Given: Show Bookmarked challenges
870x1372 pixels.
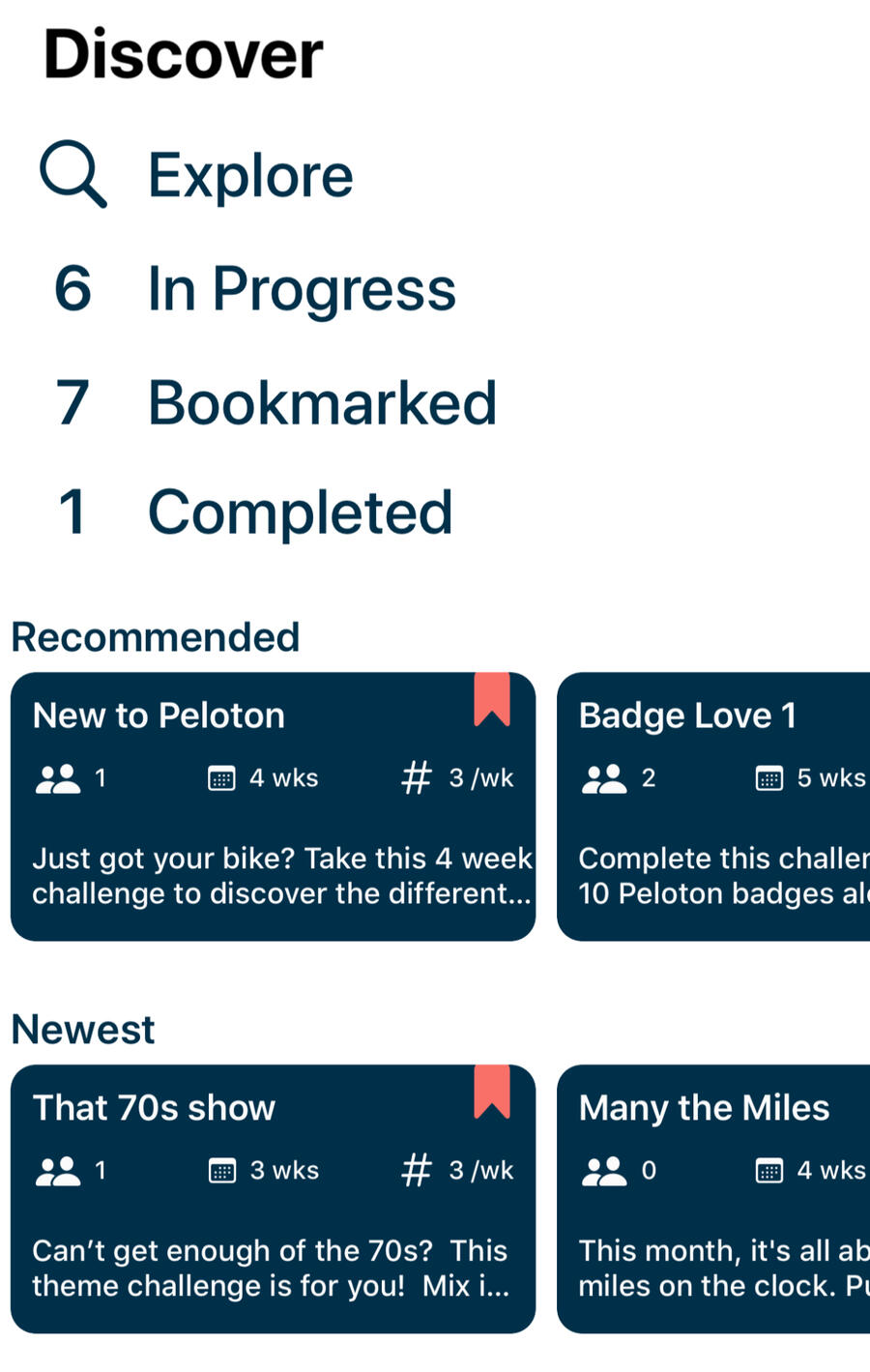Looking at the screenshot, I should pos(322,402).
